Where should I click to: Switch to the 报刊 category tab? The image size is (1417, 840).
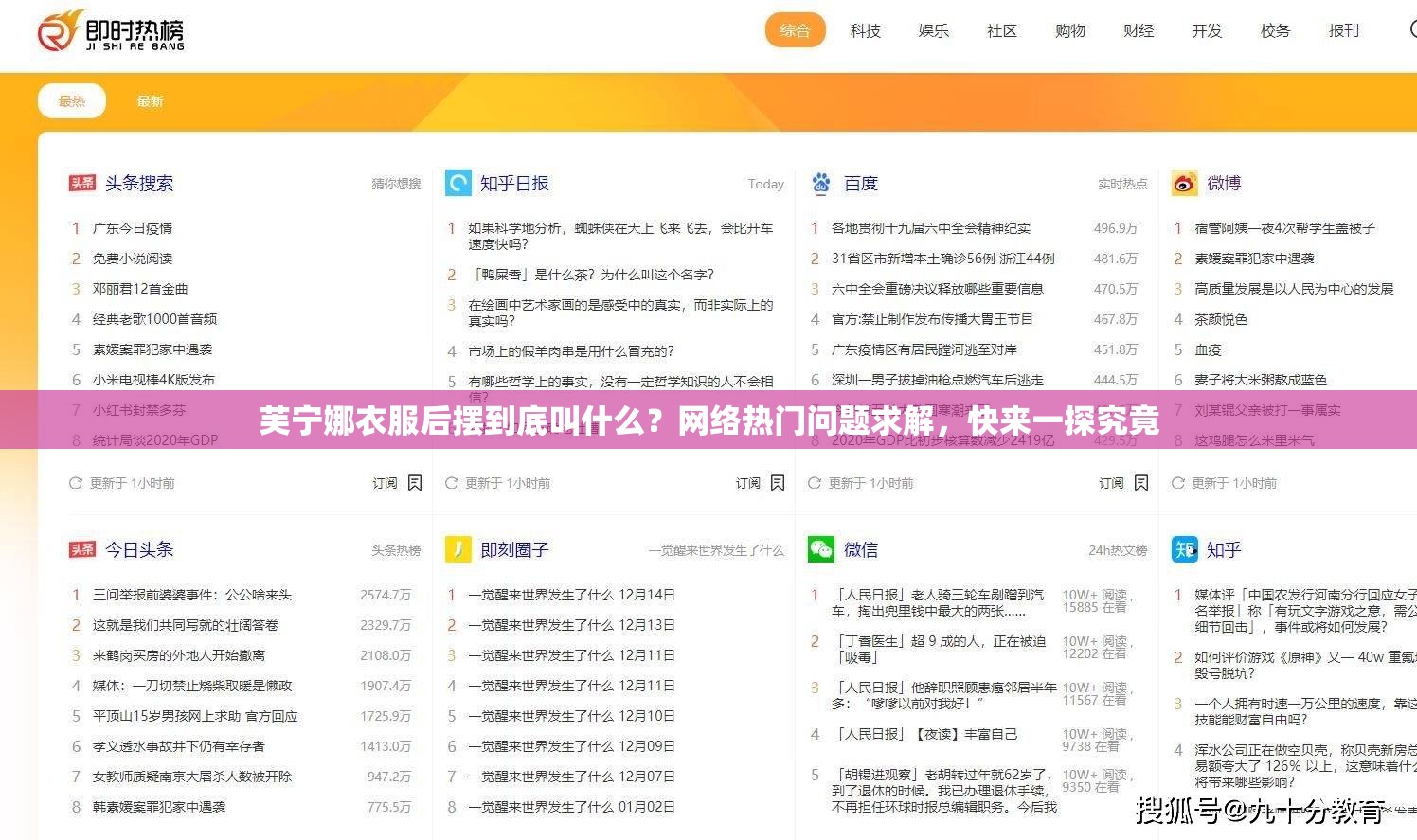(1343, 30)
